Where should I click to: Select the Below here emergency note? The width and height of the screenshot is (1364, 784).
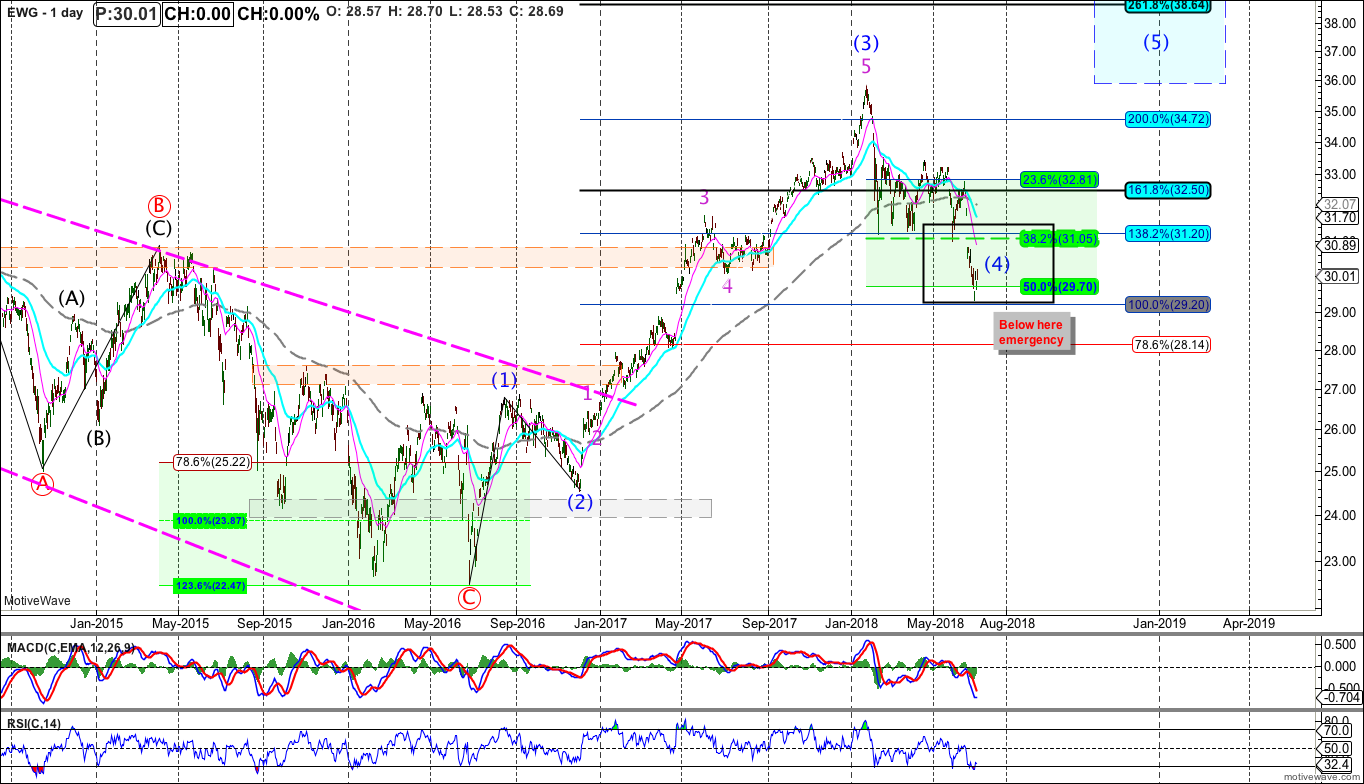1031,333
